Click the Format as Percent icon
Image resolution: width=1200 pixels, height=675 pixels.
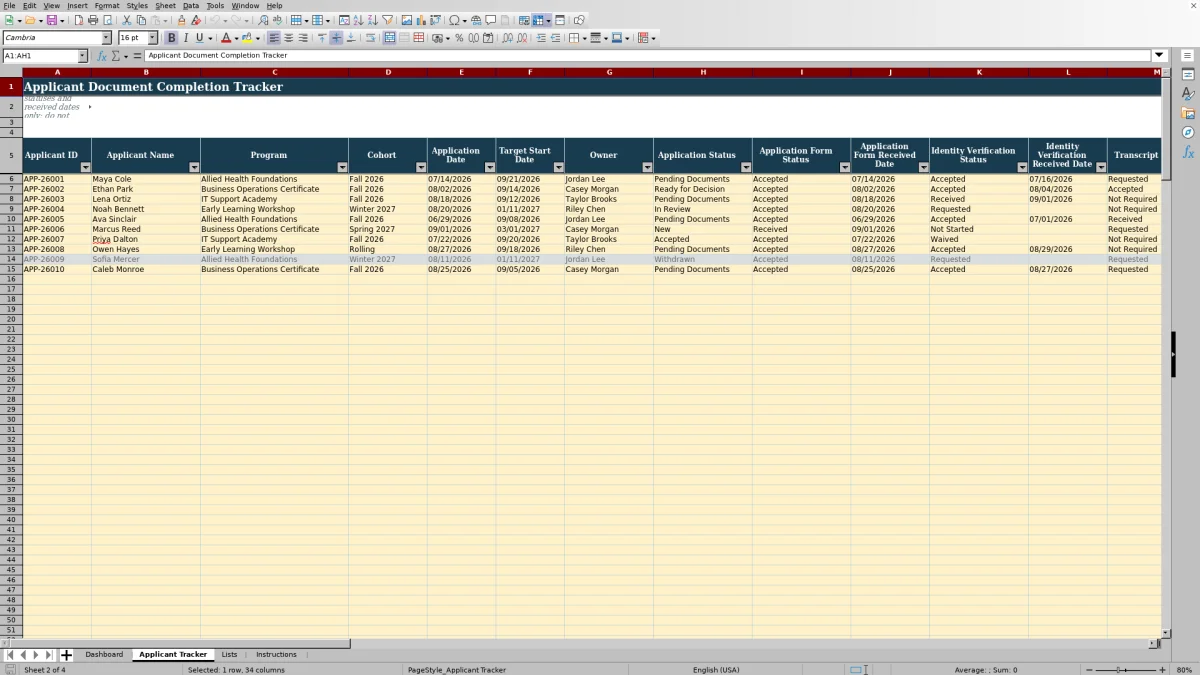point(459,38)
